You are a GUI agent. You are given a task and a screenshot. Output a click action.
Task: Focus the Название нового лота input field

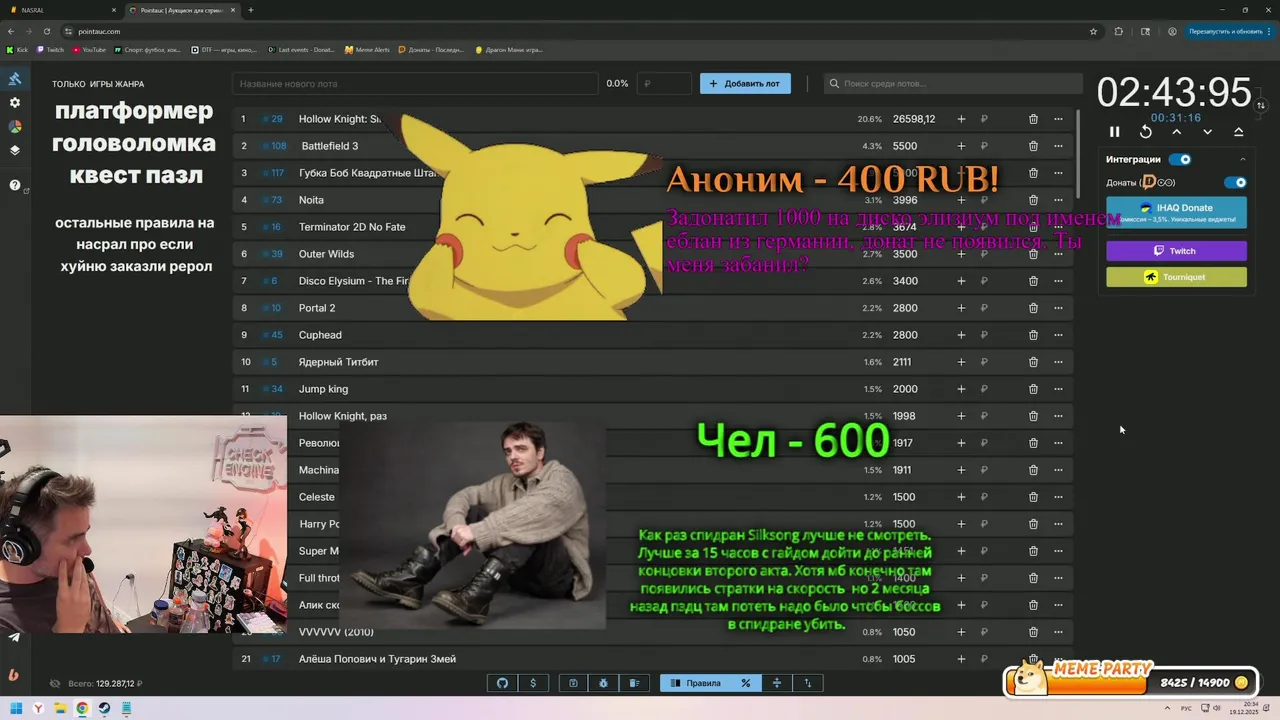[x=415, y=84]
